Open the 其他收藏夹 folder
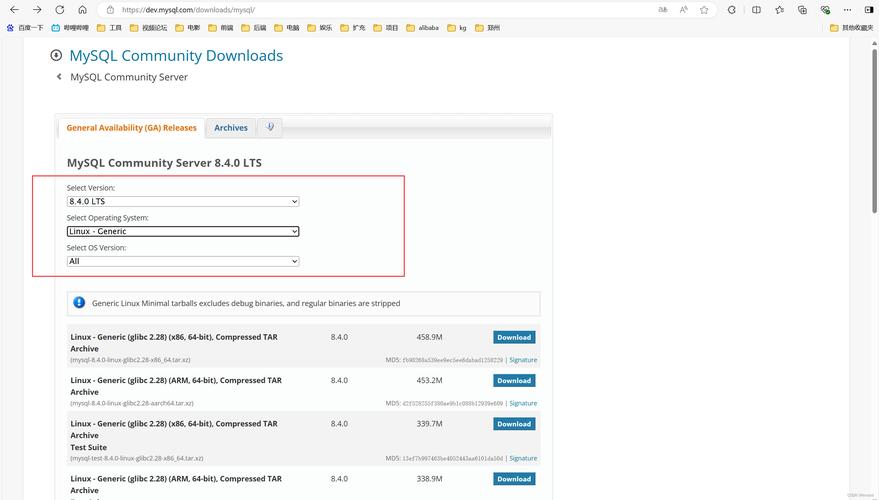 point(852,27)
